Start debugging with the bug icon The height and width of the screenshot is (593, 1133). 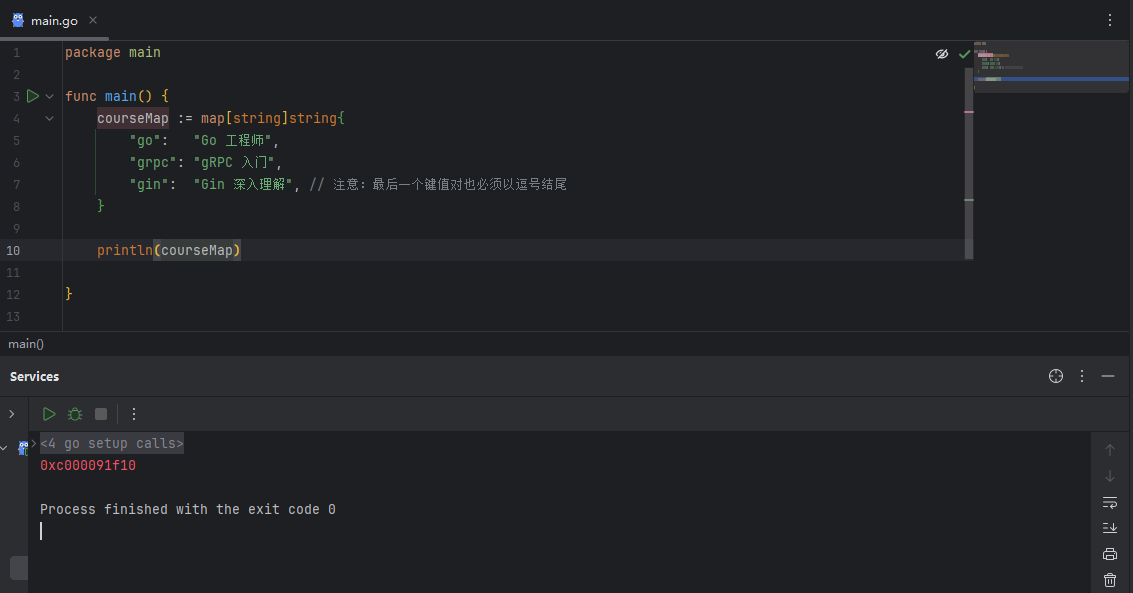75,414
